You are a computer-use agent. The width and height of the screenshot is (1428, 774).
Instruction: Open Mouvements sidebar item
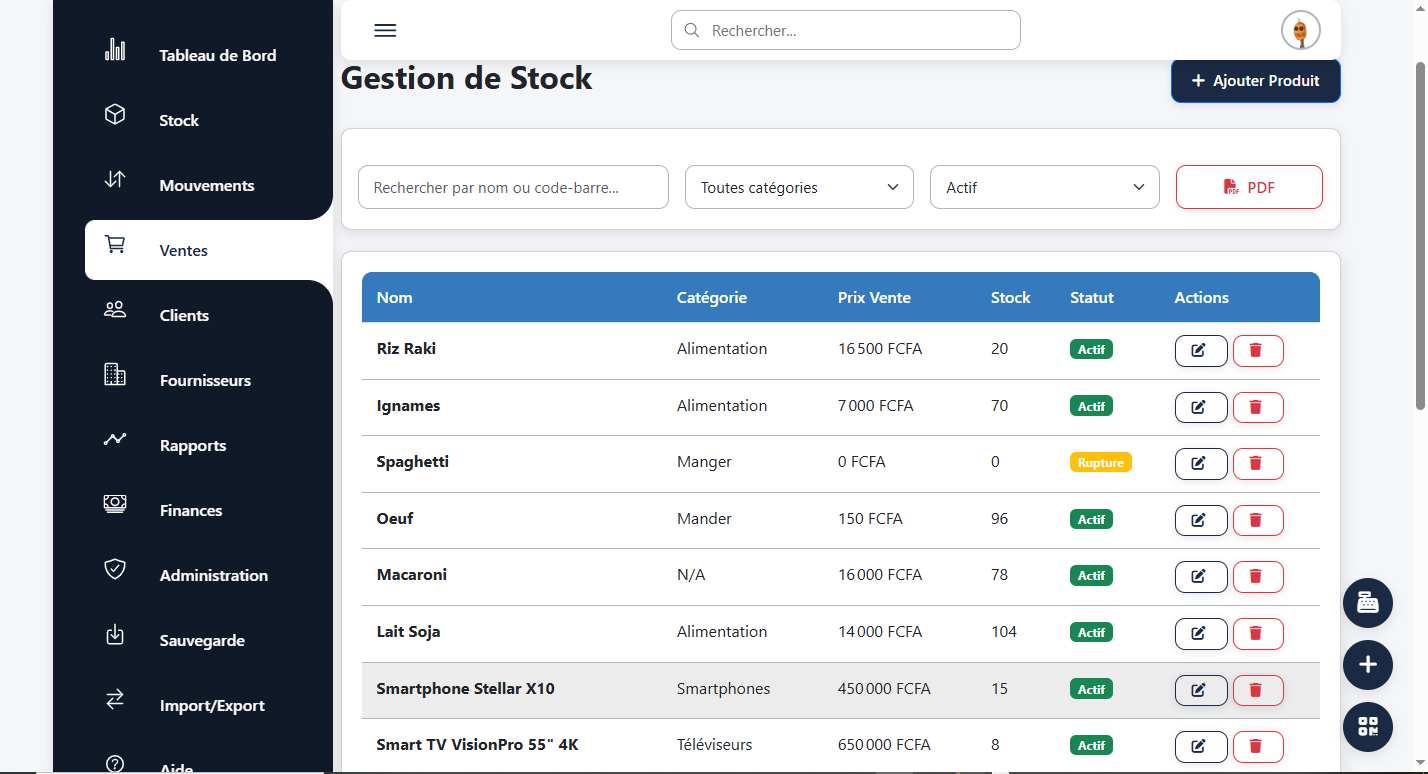click(x=208, y=185)
